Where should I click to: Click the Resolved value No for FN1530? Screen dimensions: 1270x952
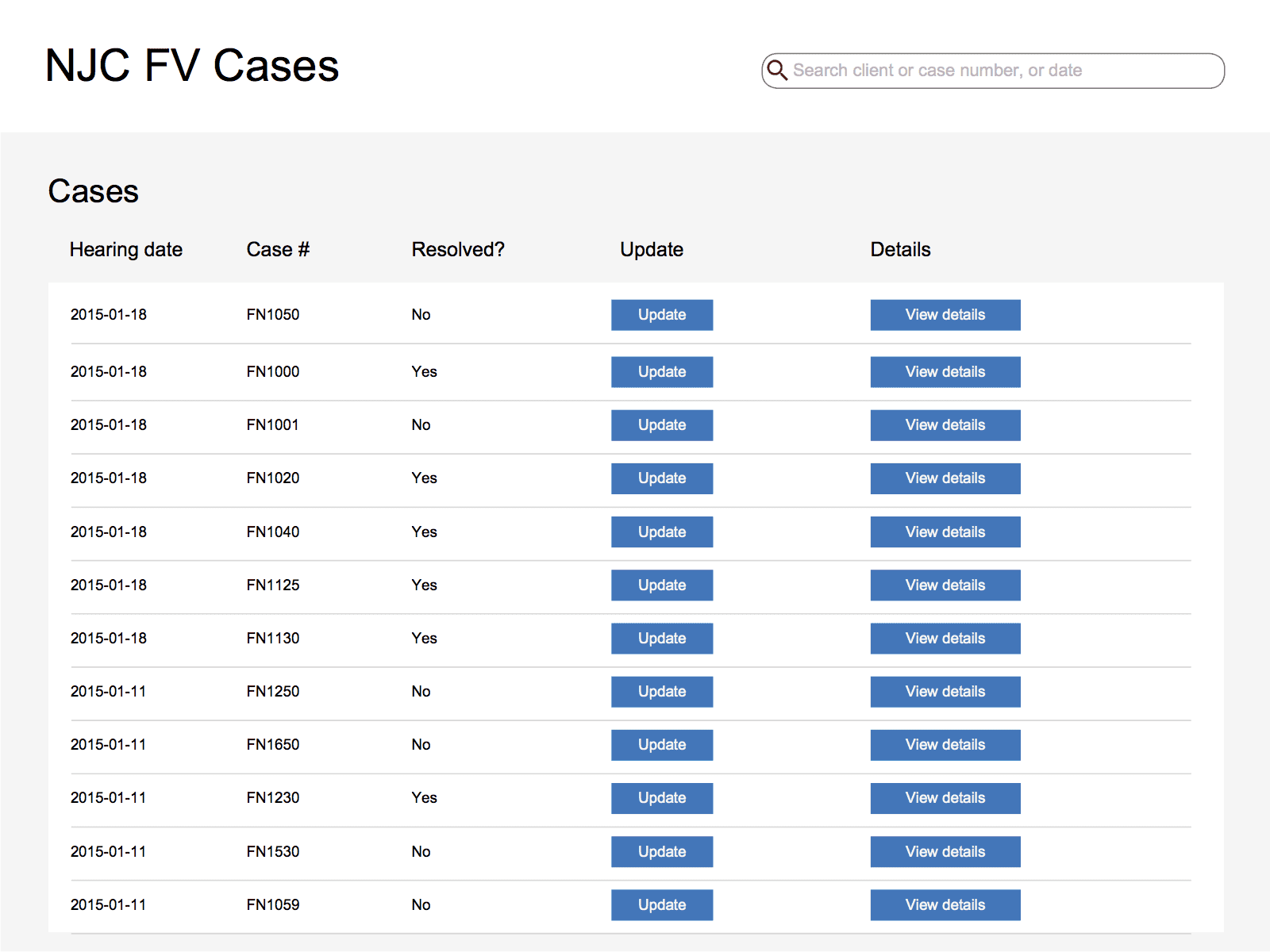[x=421, y=852]
